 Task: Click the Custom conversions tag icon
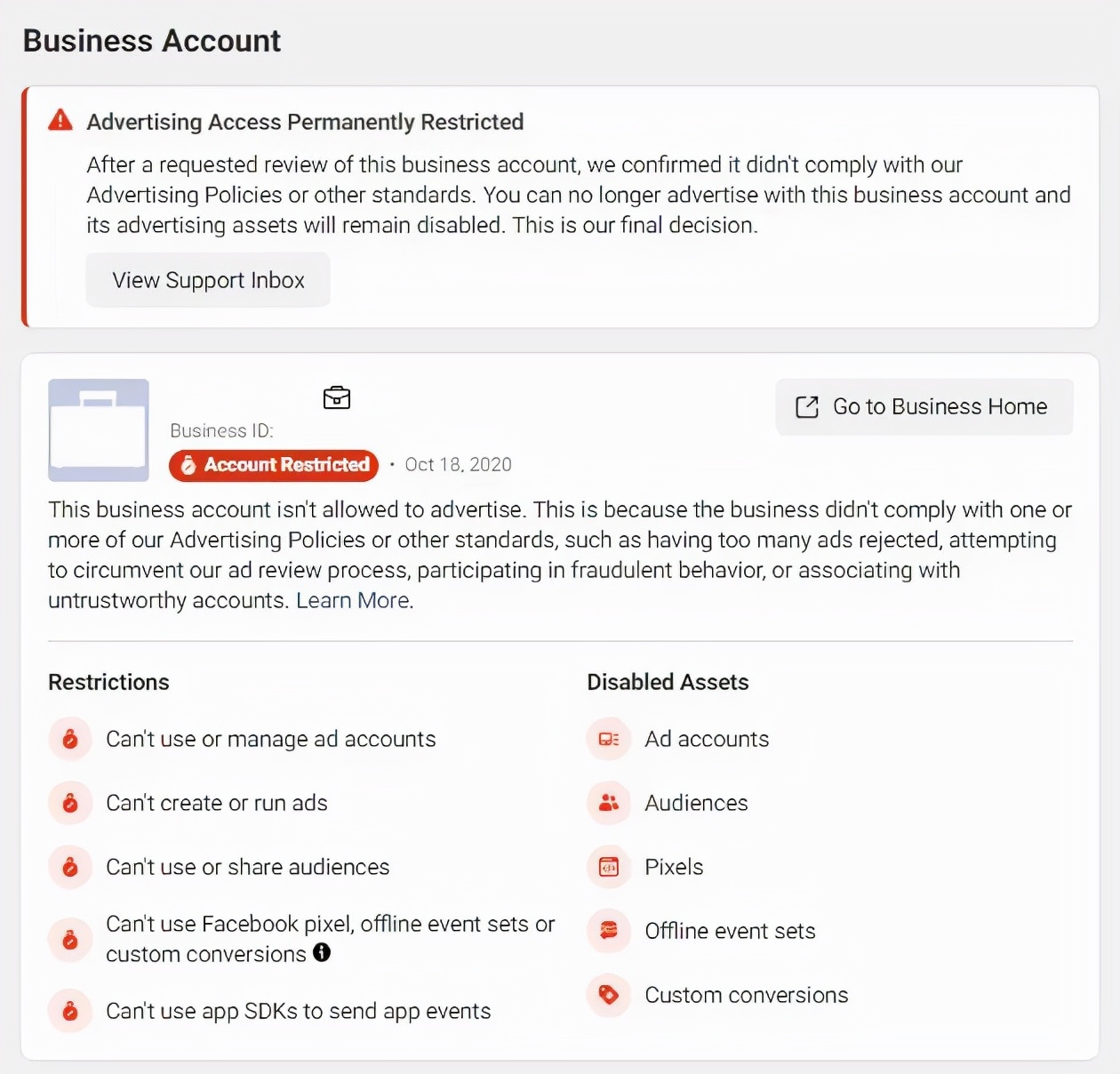pyautogui.click(x=609, y=995)
